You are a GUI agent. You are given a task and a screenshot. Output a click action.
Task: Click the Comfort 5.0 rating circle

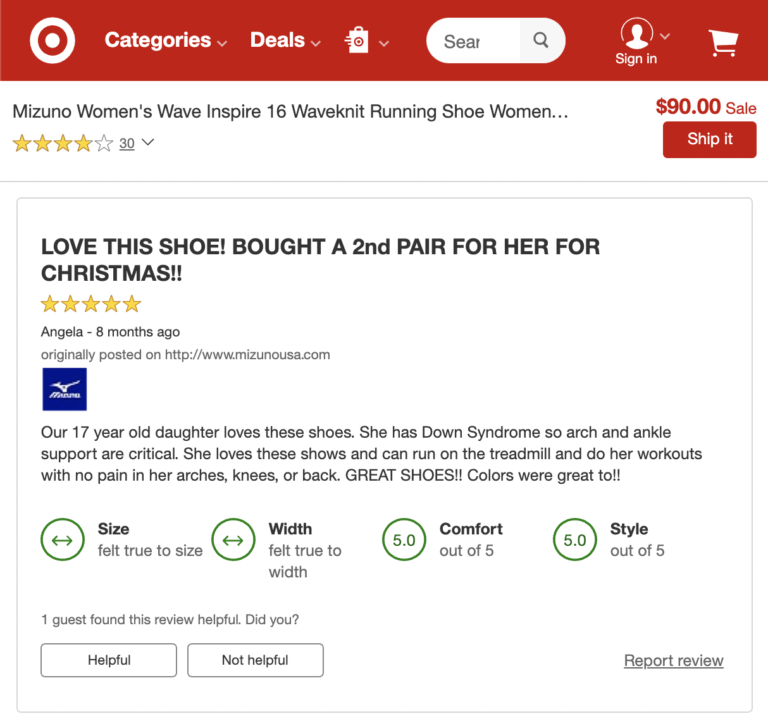click(404, 540)
